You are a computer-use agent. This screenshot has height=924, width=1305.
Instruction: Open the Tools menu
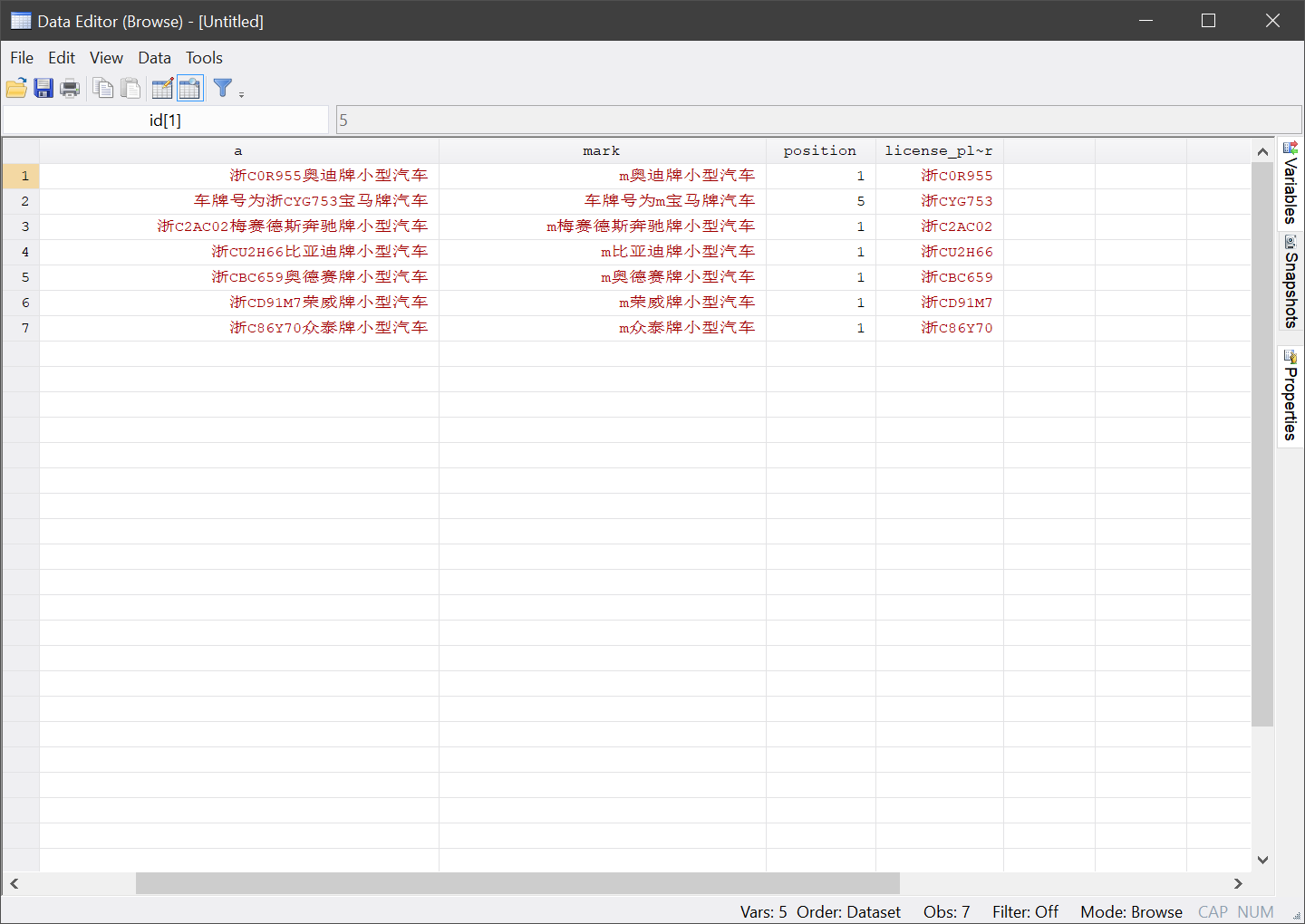click(x=204, y=58)
